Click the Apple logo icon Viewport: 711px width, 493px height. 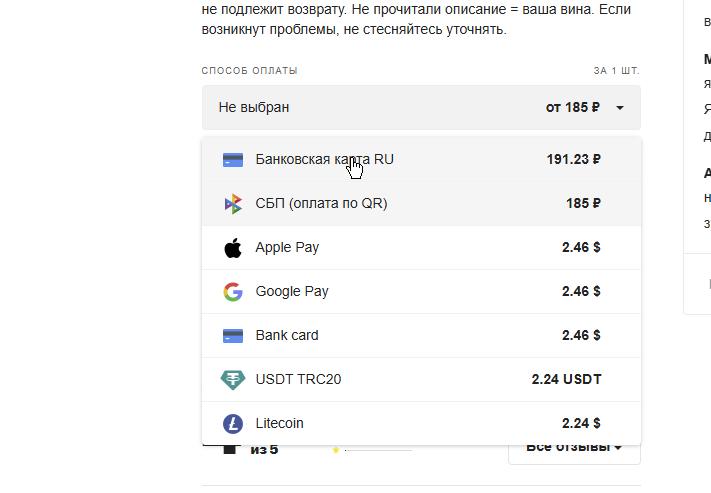[233, 248]
